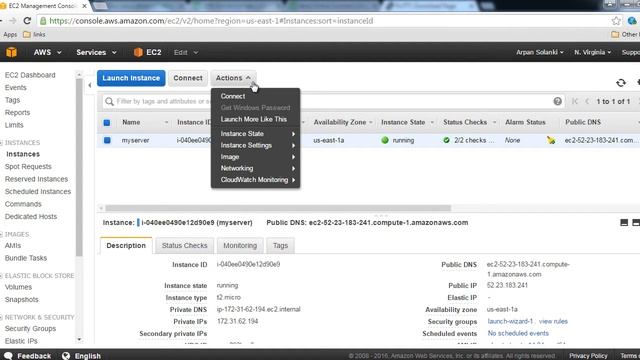Switch to the Description tab
This screenshot has height=360, width=640.
126,246
